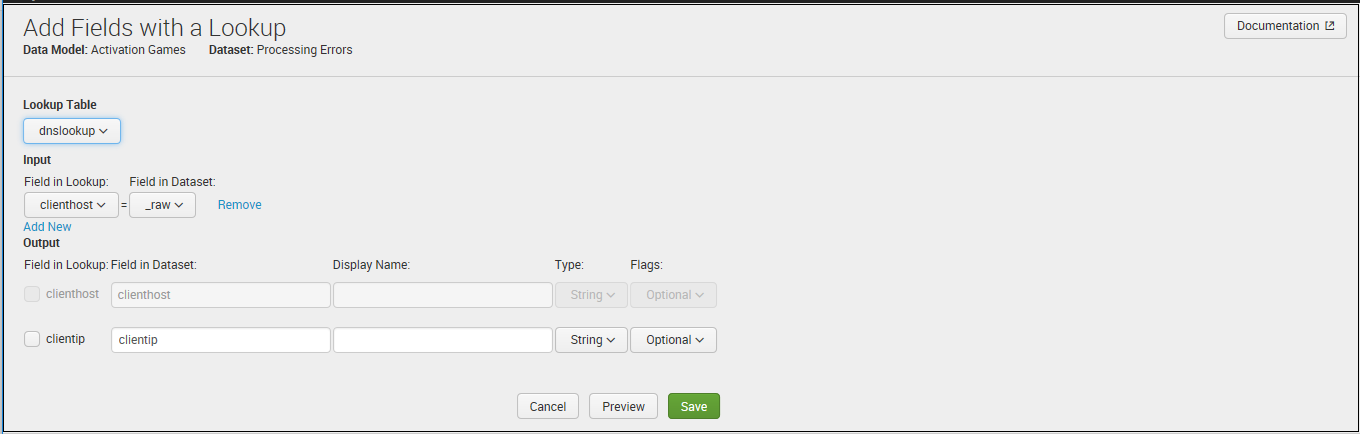Open the _raw Field in Dataset dropdown
The width and height of the screenshot is (1360, 434).
[x=162, y=205]
